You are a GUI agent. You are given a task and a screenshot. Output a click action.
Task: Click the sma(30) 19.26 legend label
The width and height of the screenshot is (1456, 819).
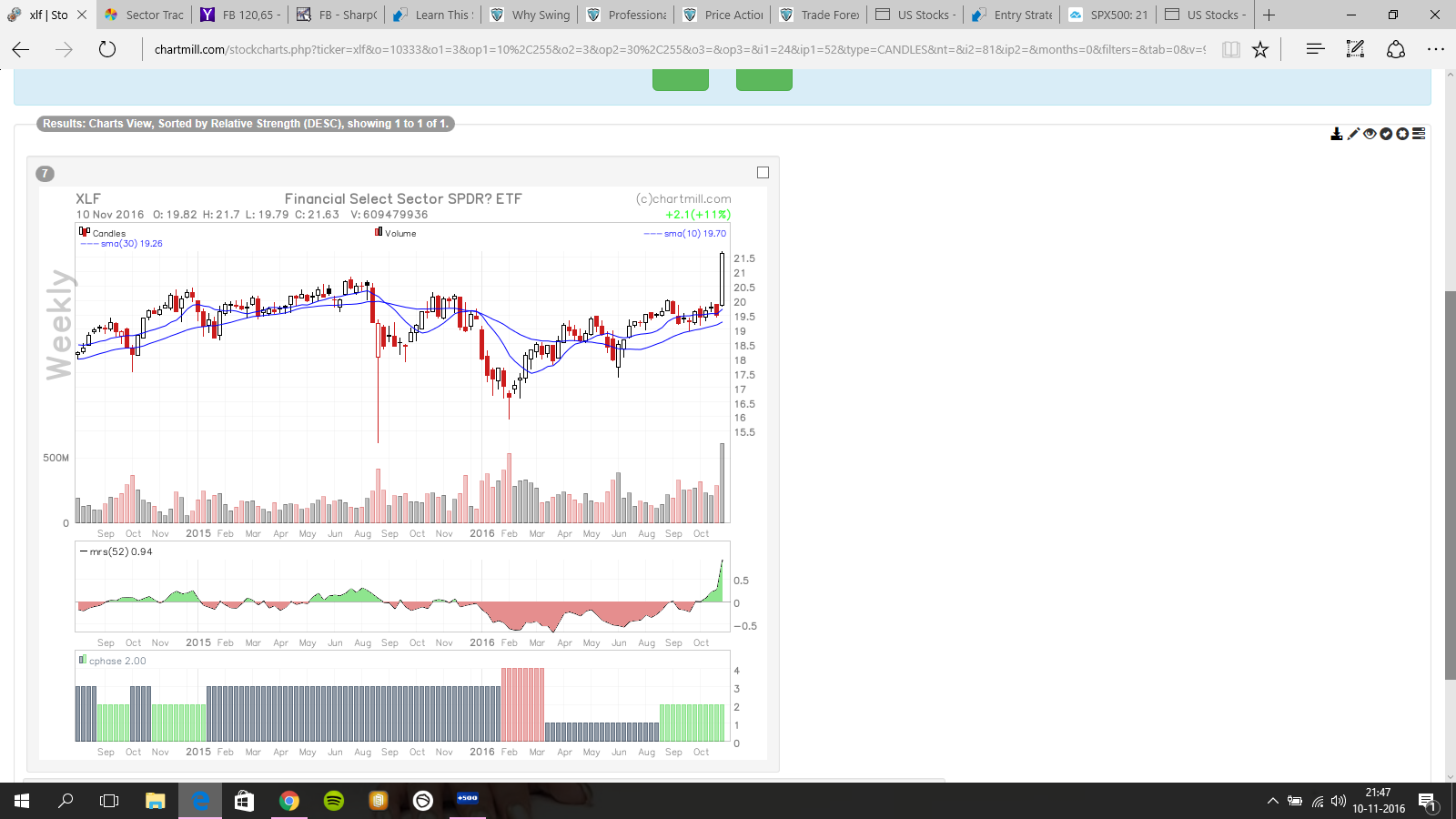(122, 244)
